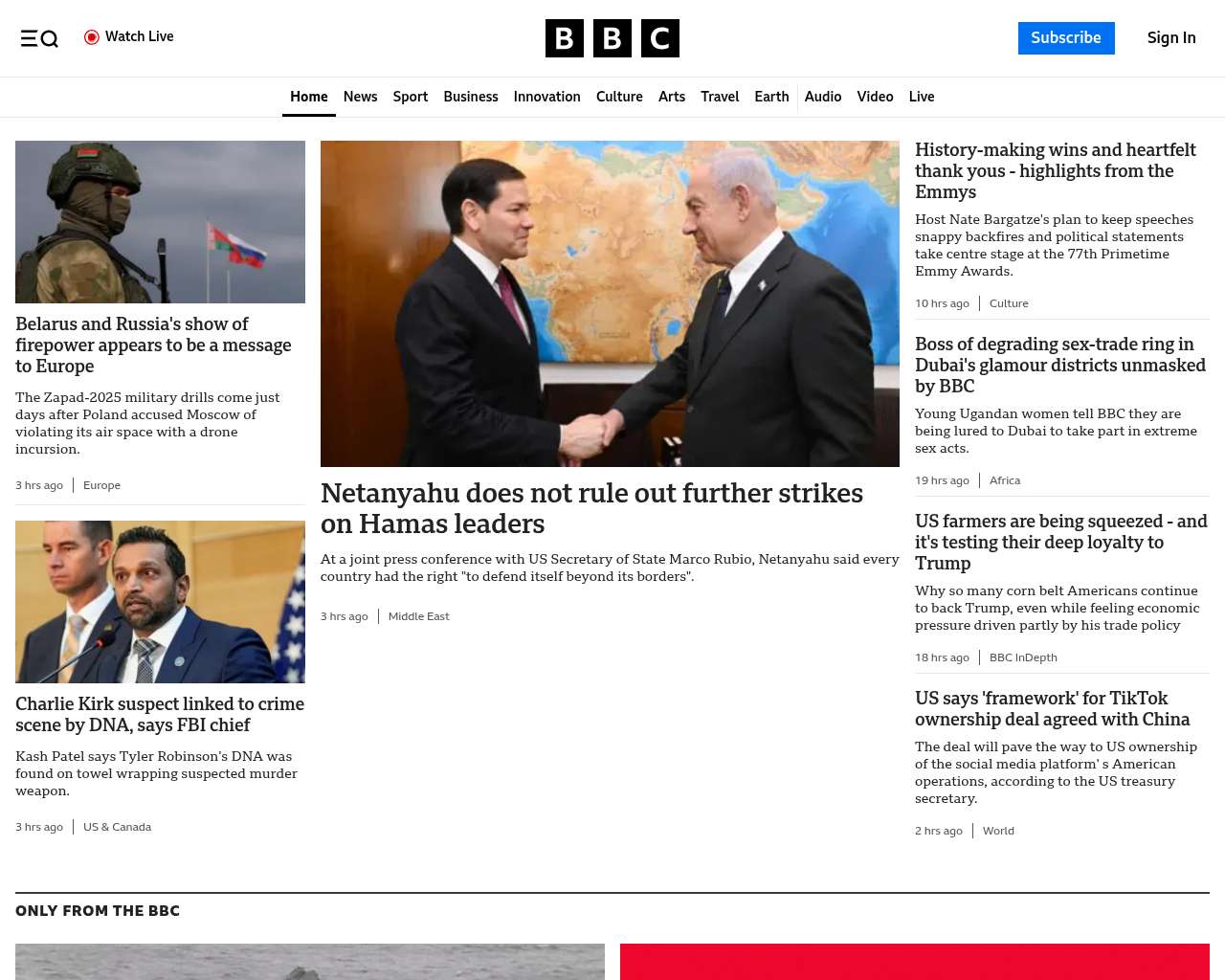Screen dimensions: 1225x980
Task: Open the Live section in navigation
Action: (x=922, y=97)
